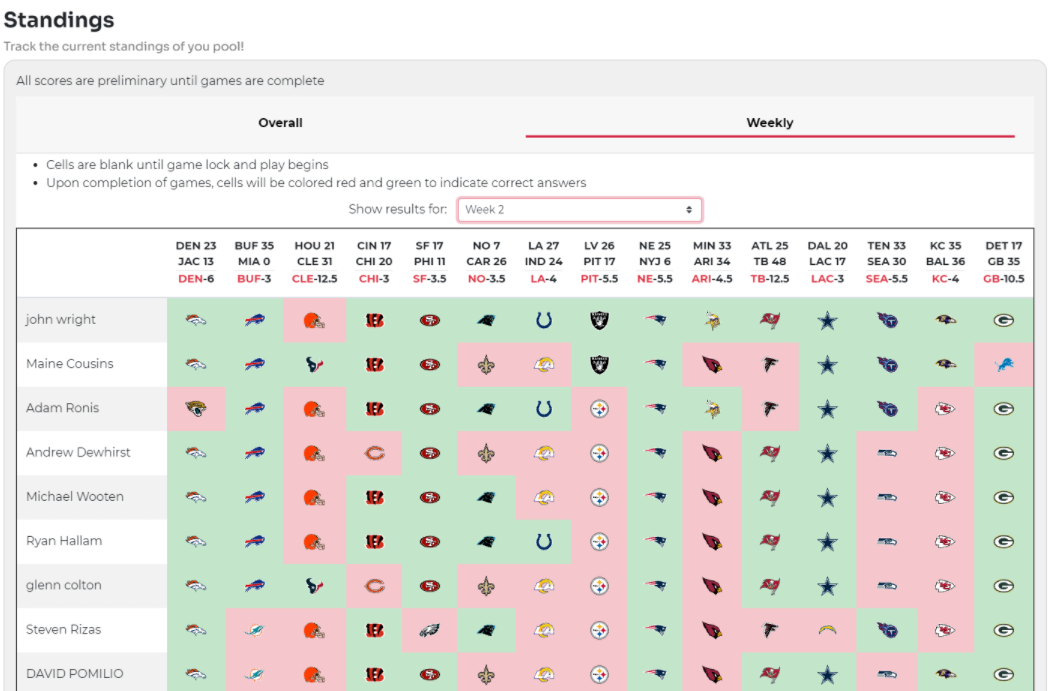Viewport: 1048px width, 691px height.
Task: Click john wright's Colts logo pick
Action: pos(544,320)
